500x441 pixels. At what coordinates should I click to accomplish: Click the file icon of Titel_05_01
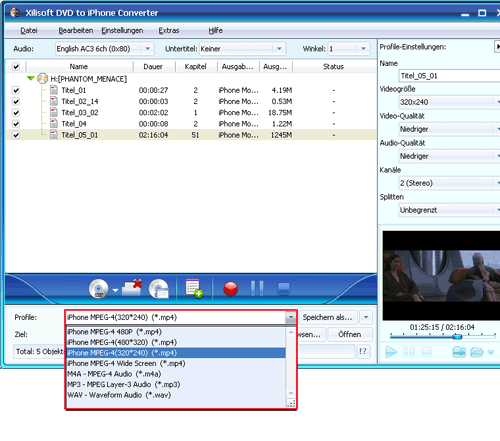pos(54,135)
